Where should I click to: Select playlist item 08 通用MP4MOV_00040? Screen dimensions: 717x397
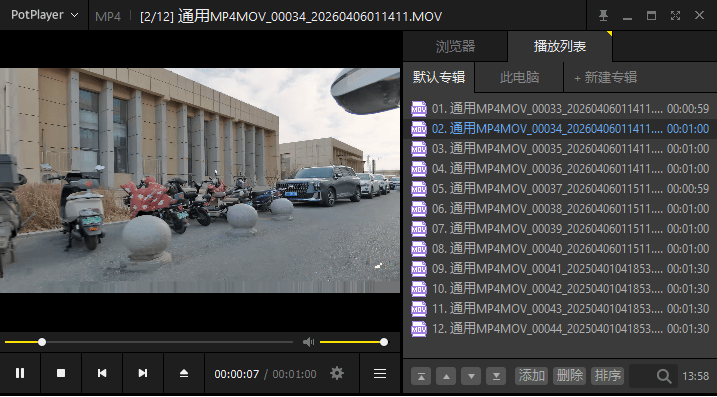[x=560, y=249]
